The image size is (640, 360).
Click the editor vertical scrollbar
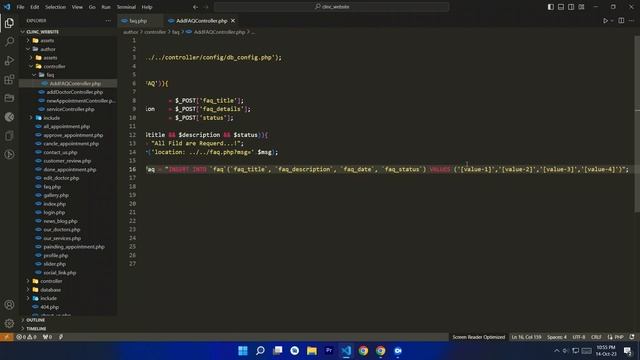point(637,124)
